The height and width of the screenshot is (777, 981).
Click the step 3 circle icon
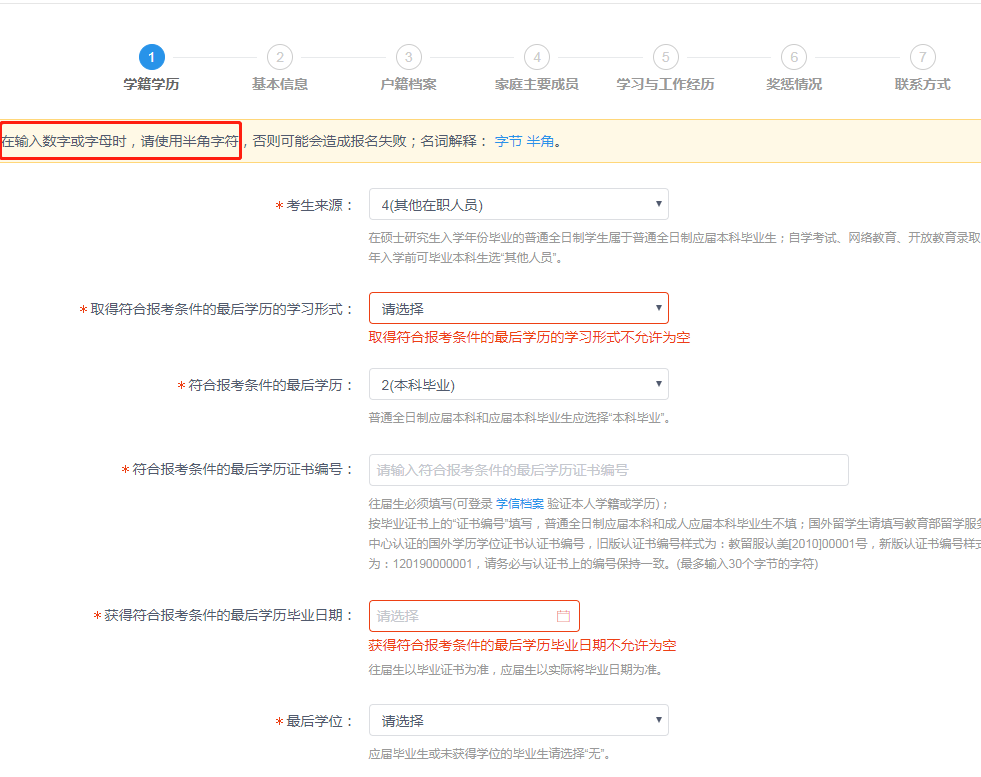[408, 57]
